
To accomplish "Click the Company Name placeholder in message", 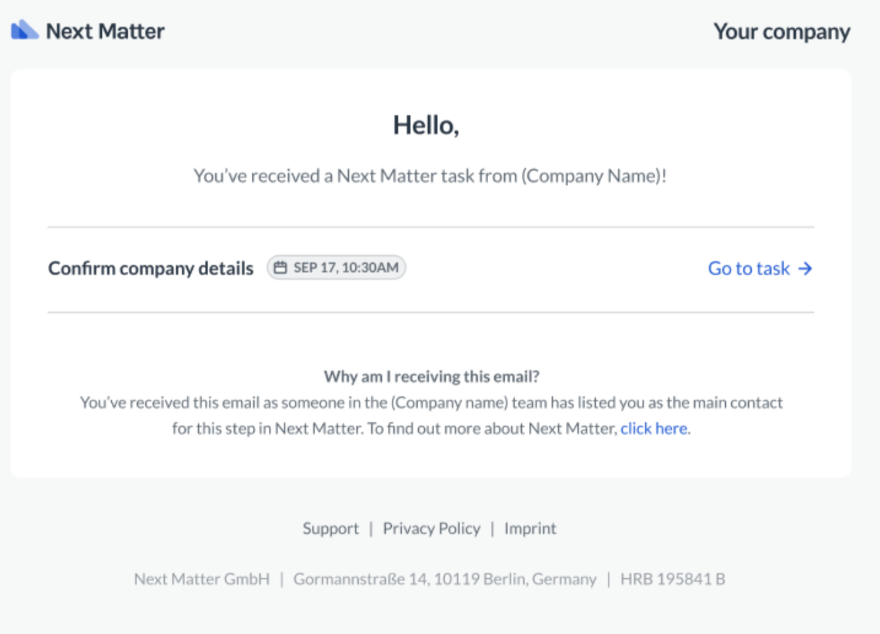I will coord(592,176).
